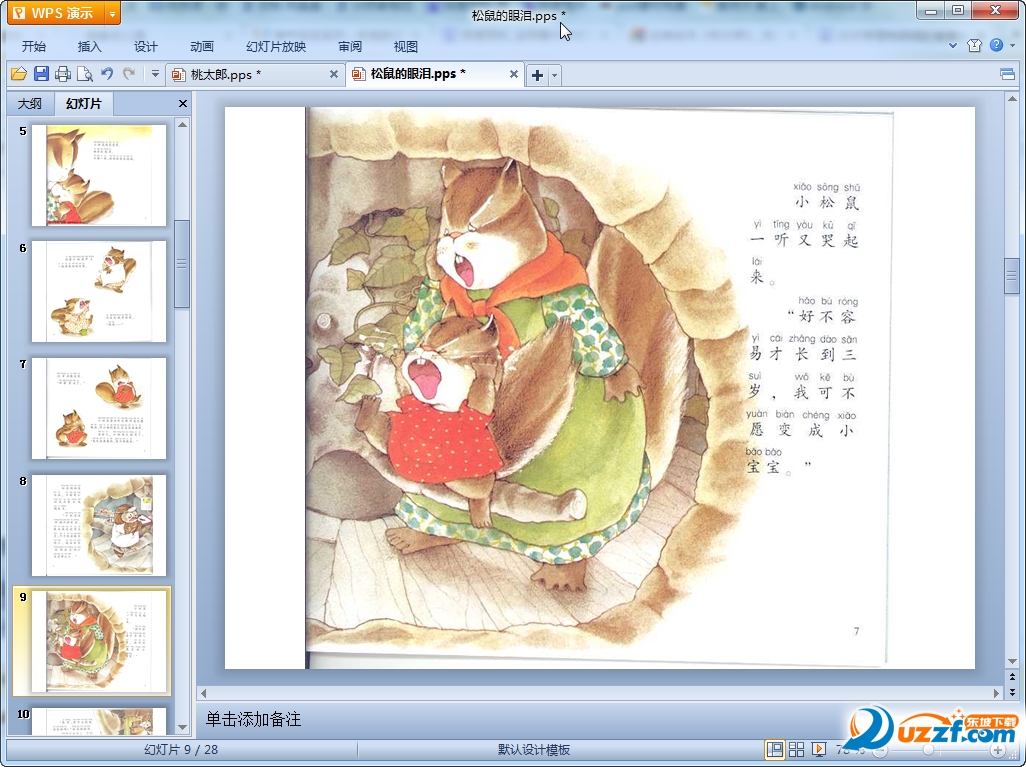The image size is (1026, 767).
Task: Select slide 9 thumbnail
Action: 99,641
